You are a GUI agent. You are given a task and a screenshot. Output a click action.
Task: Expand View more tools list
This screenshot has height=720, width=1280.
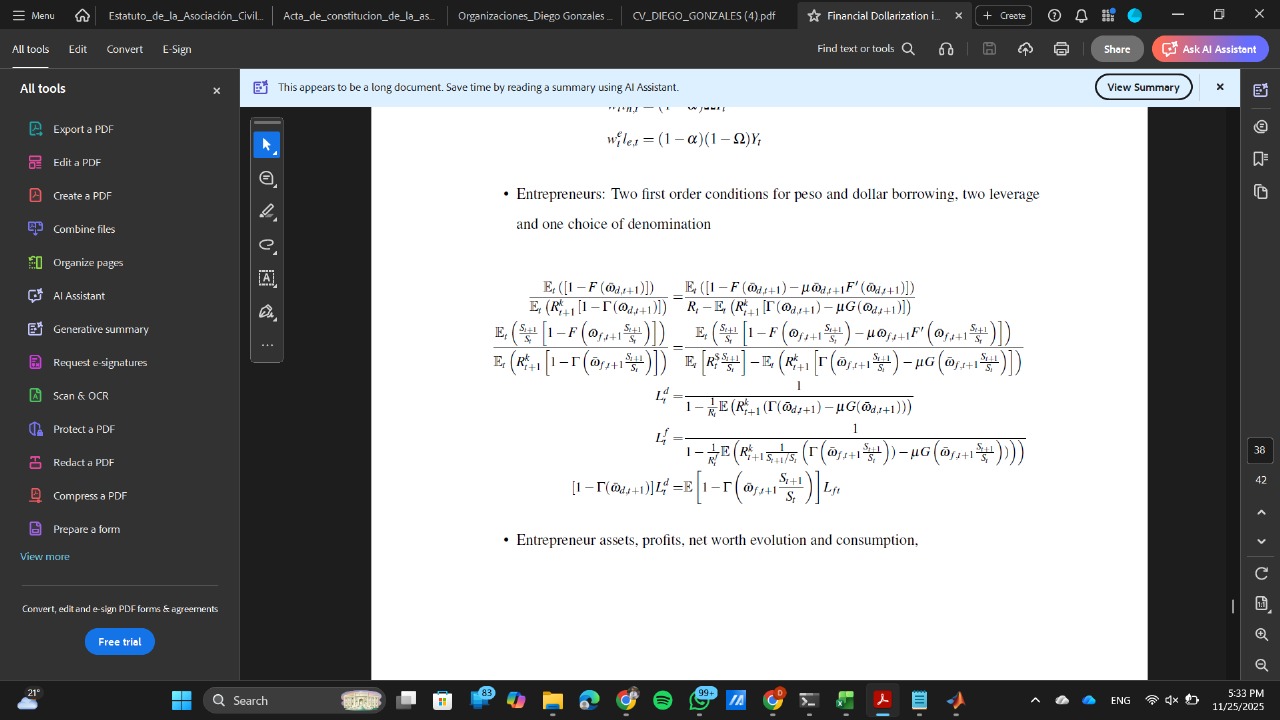pos(45,556)
